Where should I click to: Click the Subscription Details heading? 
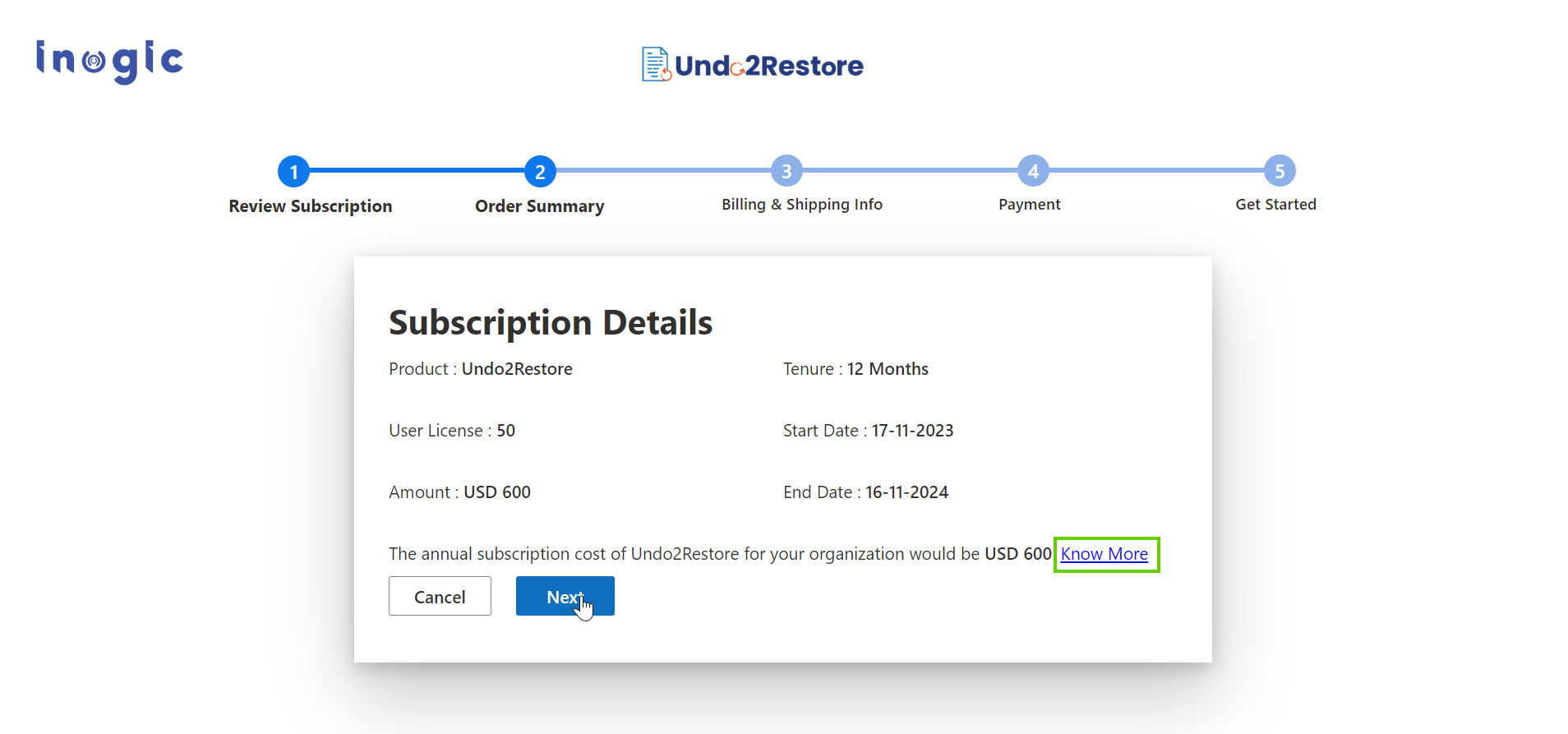point(550,322)
